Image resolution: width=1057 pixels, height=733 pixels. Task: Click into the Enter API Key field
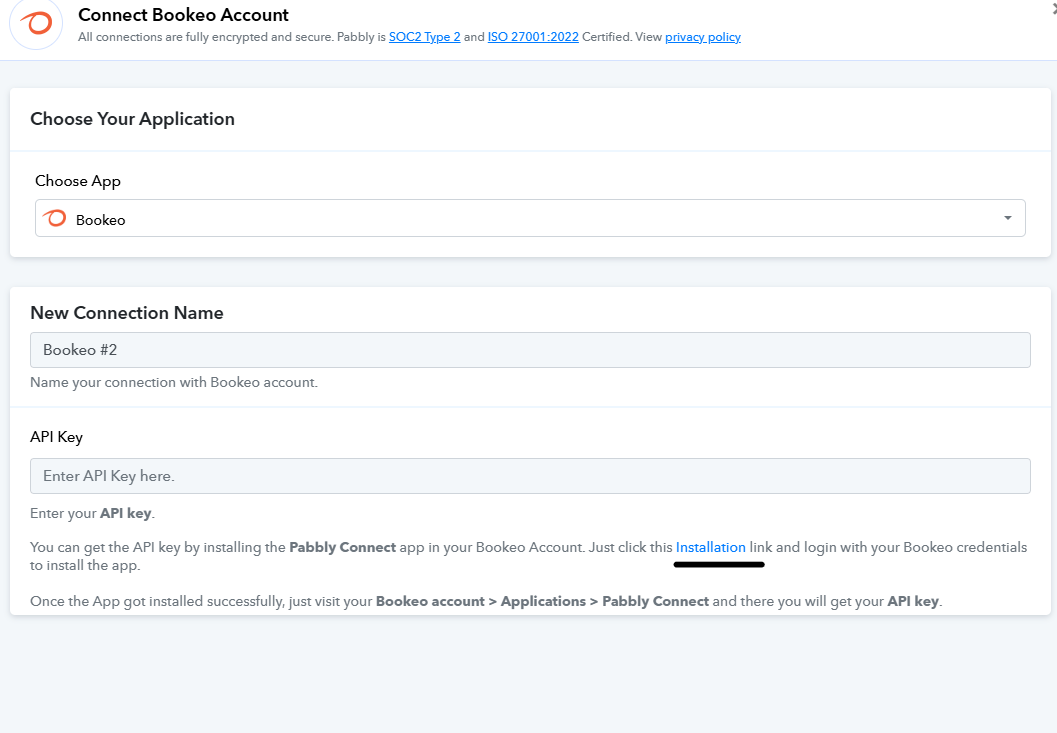530,476
